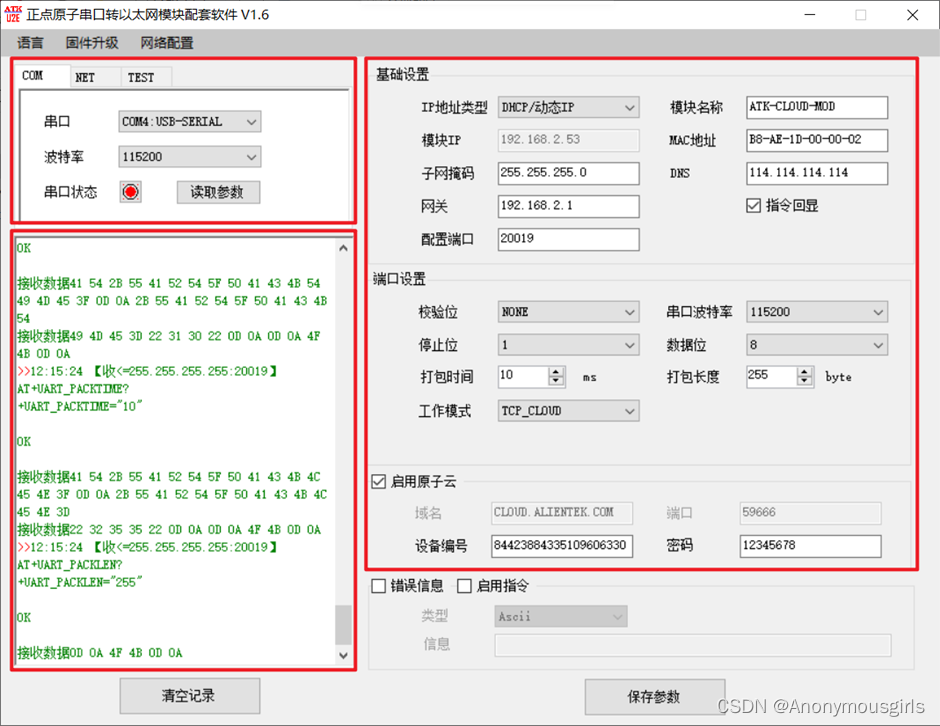Image resolution: width=940 pixels, height=726 pixels.
Task: Open the 停止位 dropdown
Action: click(568, 345)
